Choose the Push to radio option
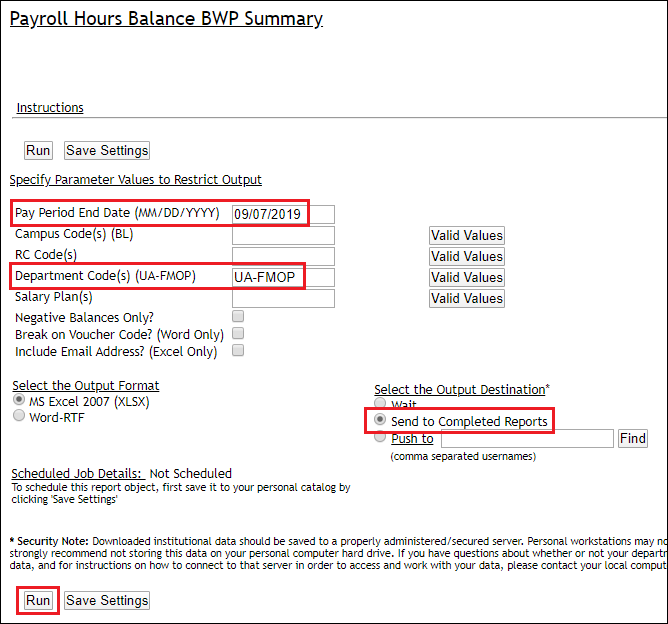Viewport: 668px width, 624px height. [x=380, y=438]
